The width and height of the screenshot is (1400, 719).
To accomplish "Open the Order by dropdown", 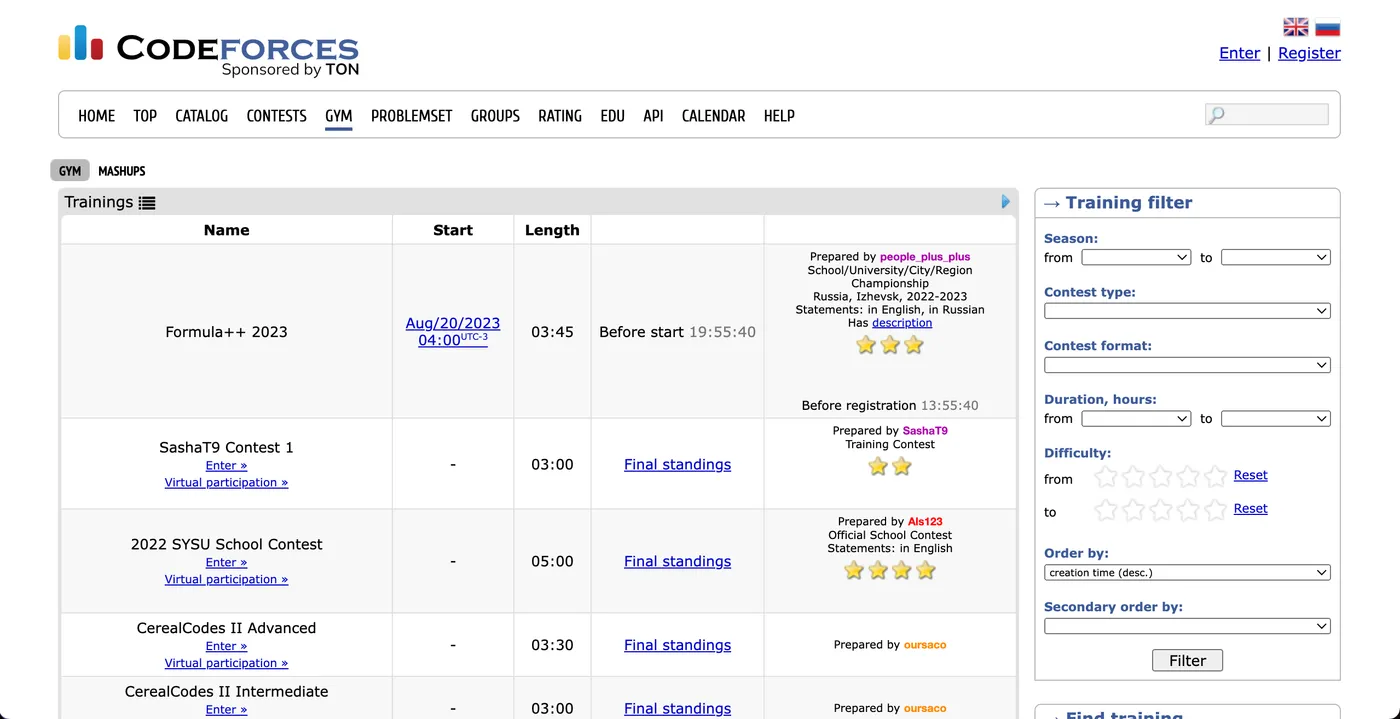I will tap(1187, 573).
